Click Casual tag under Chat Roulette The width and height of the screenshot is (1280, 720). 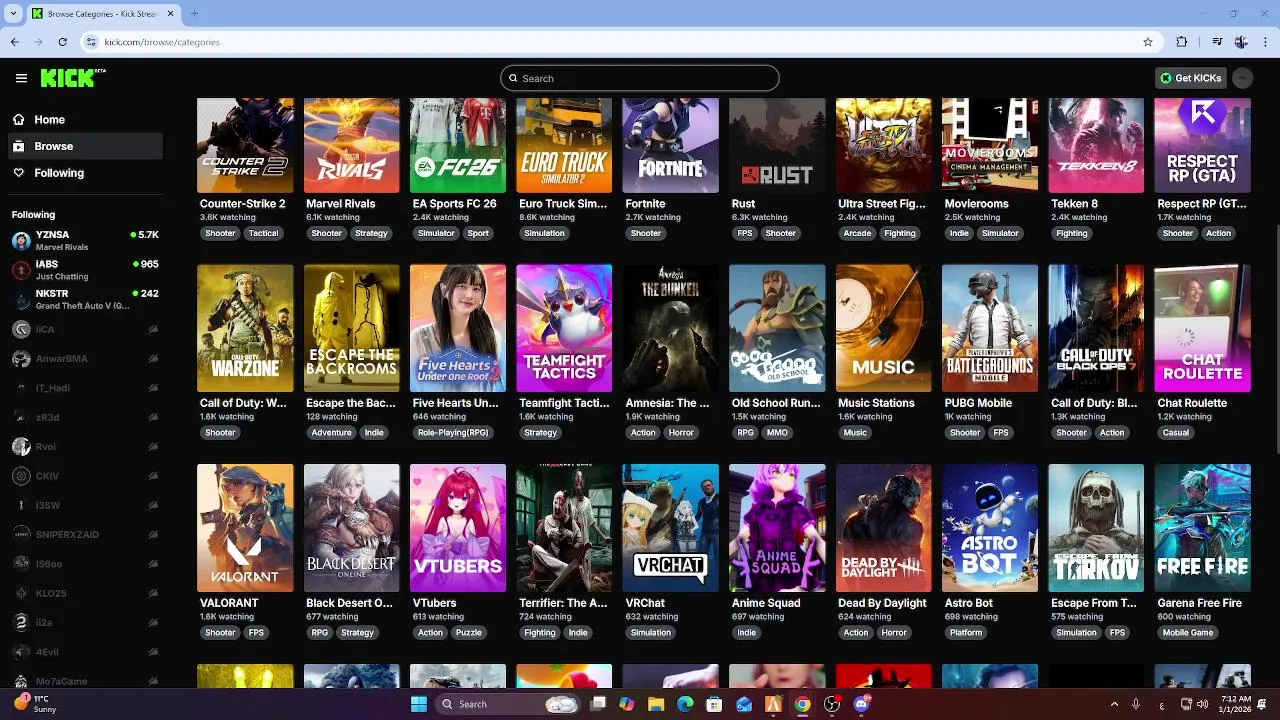point(1176,433)
